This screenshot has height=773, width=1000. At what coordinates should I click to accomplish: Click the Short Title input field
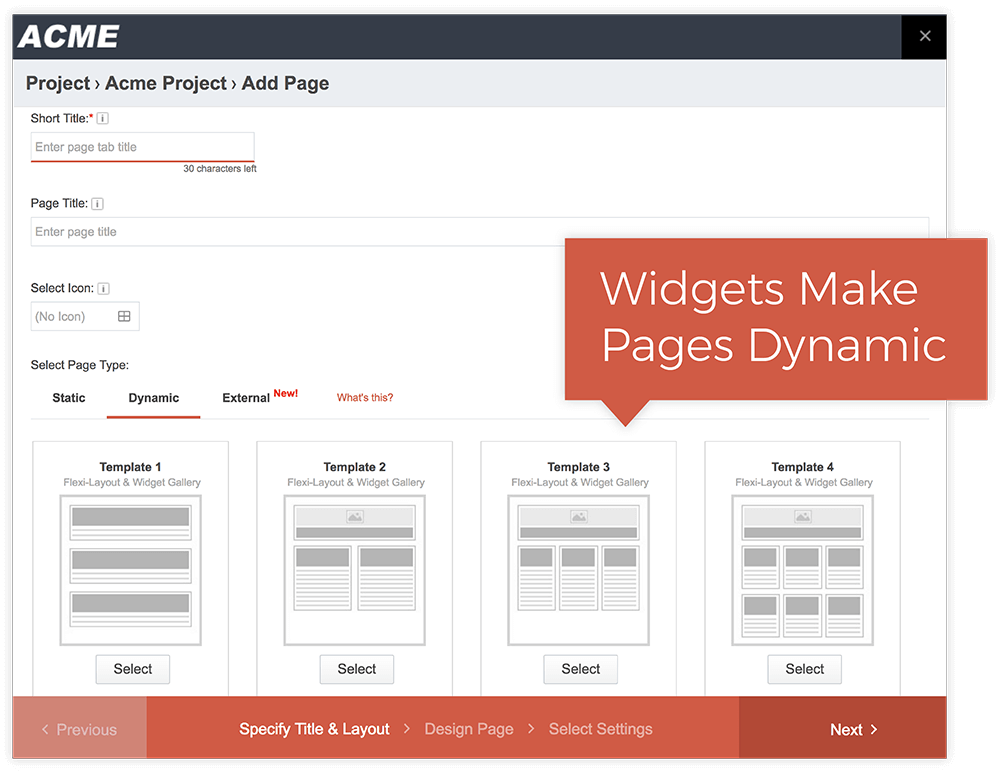142,146
